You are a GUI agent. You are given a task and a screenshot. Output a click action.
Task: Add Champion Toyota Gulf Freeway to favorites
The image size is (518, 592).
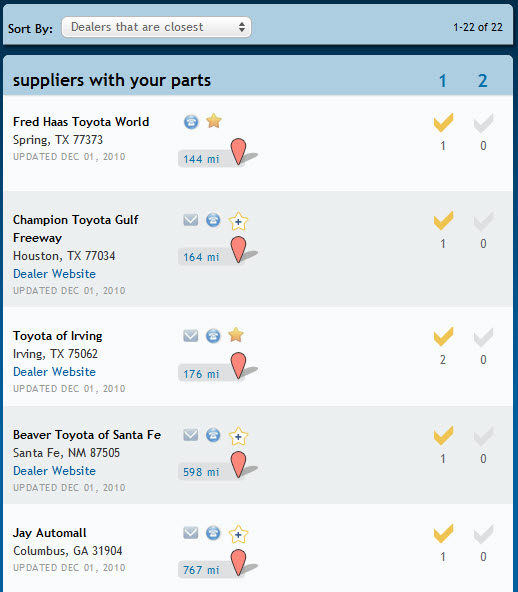coord(238,221)
